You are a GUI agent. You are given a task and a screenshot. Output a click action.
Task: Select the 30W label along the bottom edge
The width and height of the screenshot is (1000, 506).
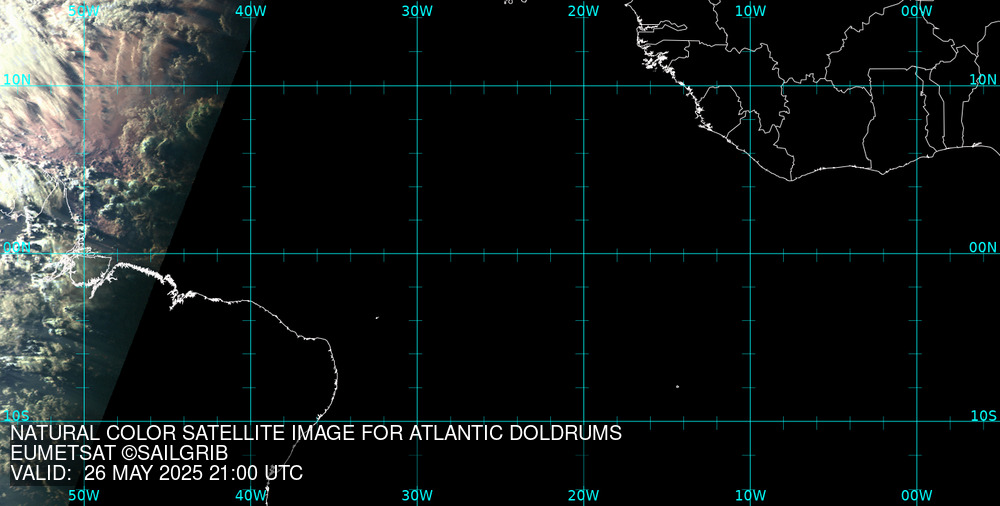tap(417, 496)
